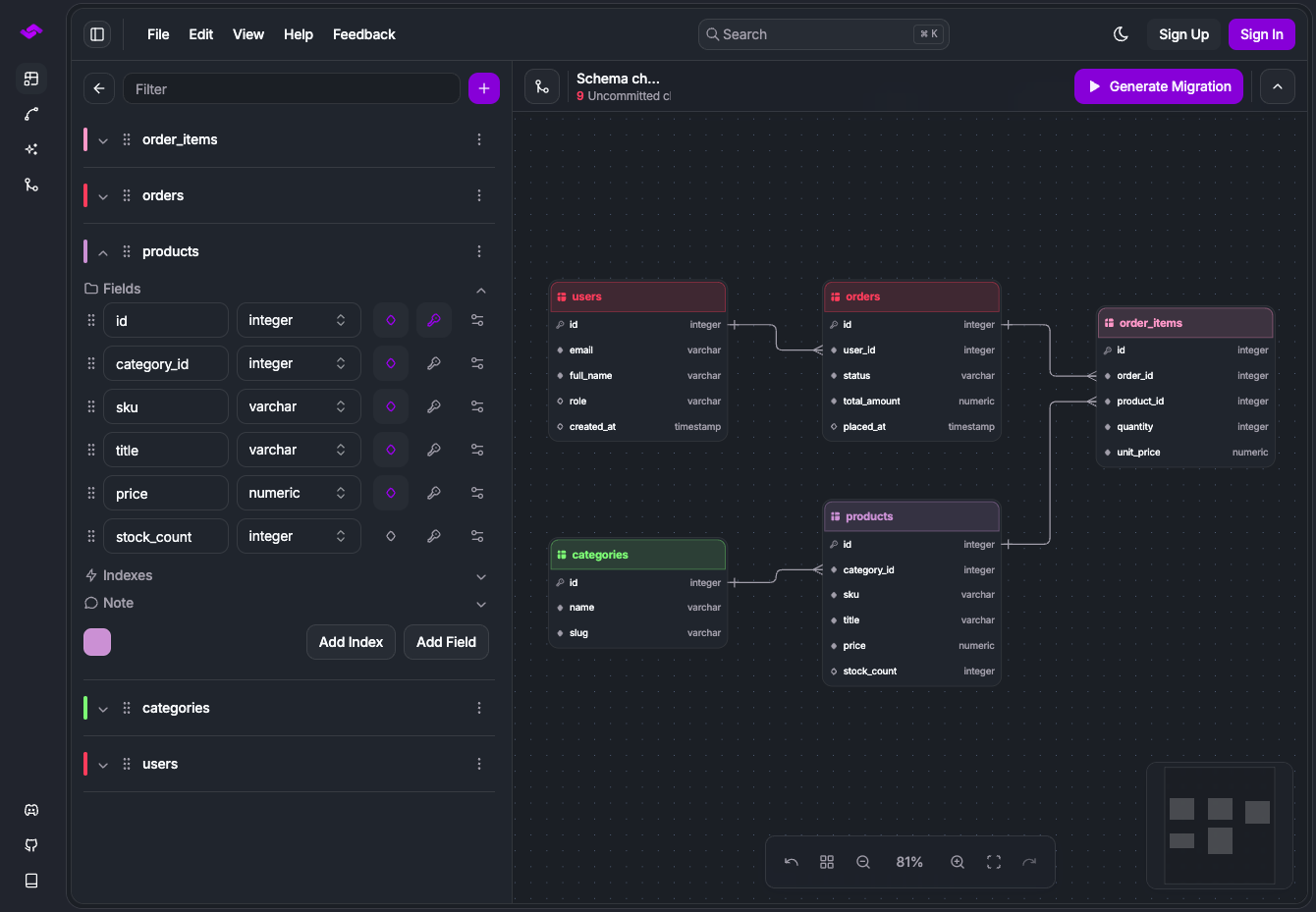Click the Add Field button
Viewport: 1316px width, 912px height.
pyautogui.click(x=446, y=642)
